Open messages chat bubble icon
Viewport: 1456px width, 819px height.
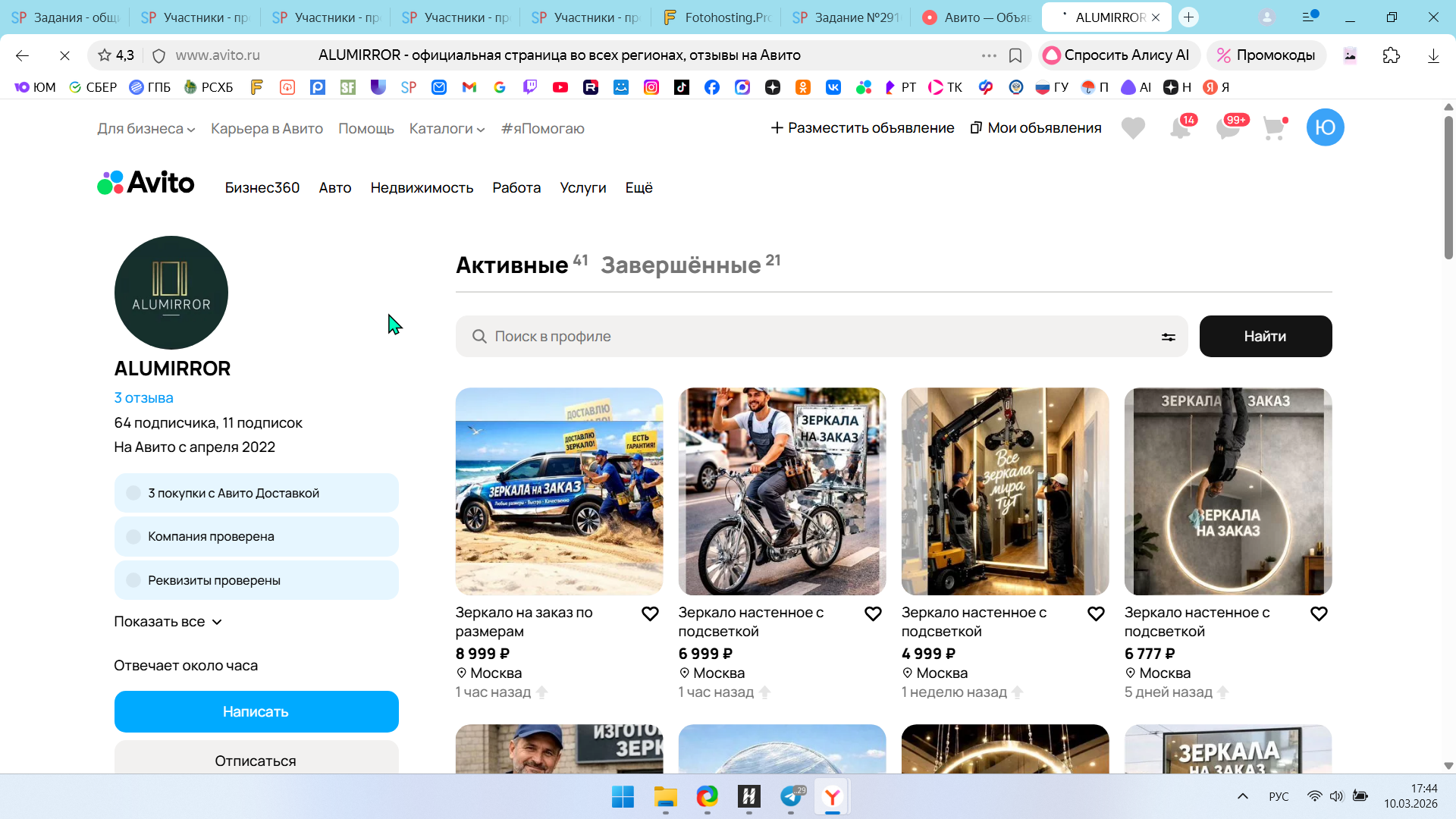[x=1228, y=128]
